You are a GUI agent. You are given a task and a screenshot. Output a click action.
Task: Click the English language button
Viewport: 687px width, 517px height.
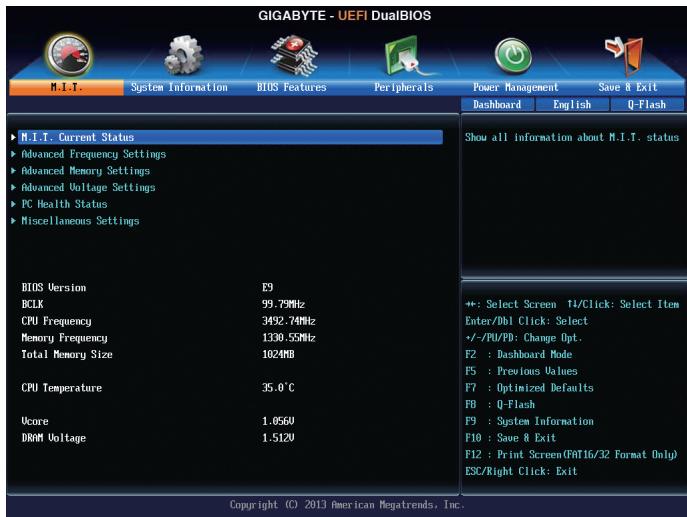(x=572, y=105)
